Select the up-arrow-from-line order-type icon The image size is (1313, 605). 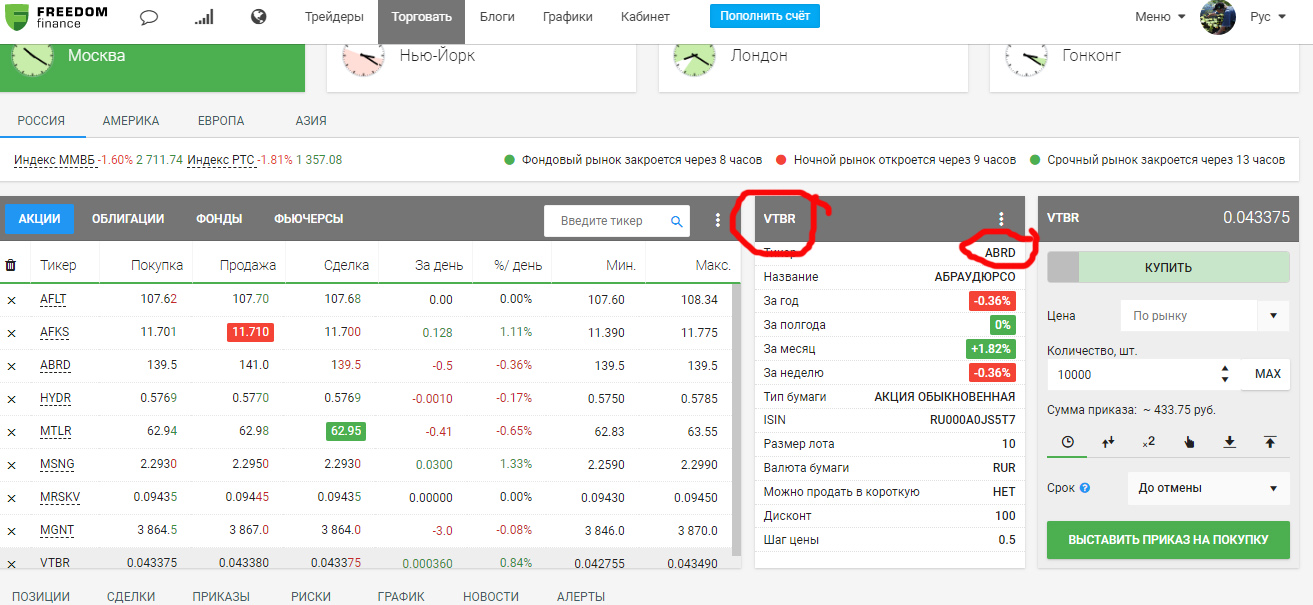pos(1270,441)
